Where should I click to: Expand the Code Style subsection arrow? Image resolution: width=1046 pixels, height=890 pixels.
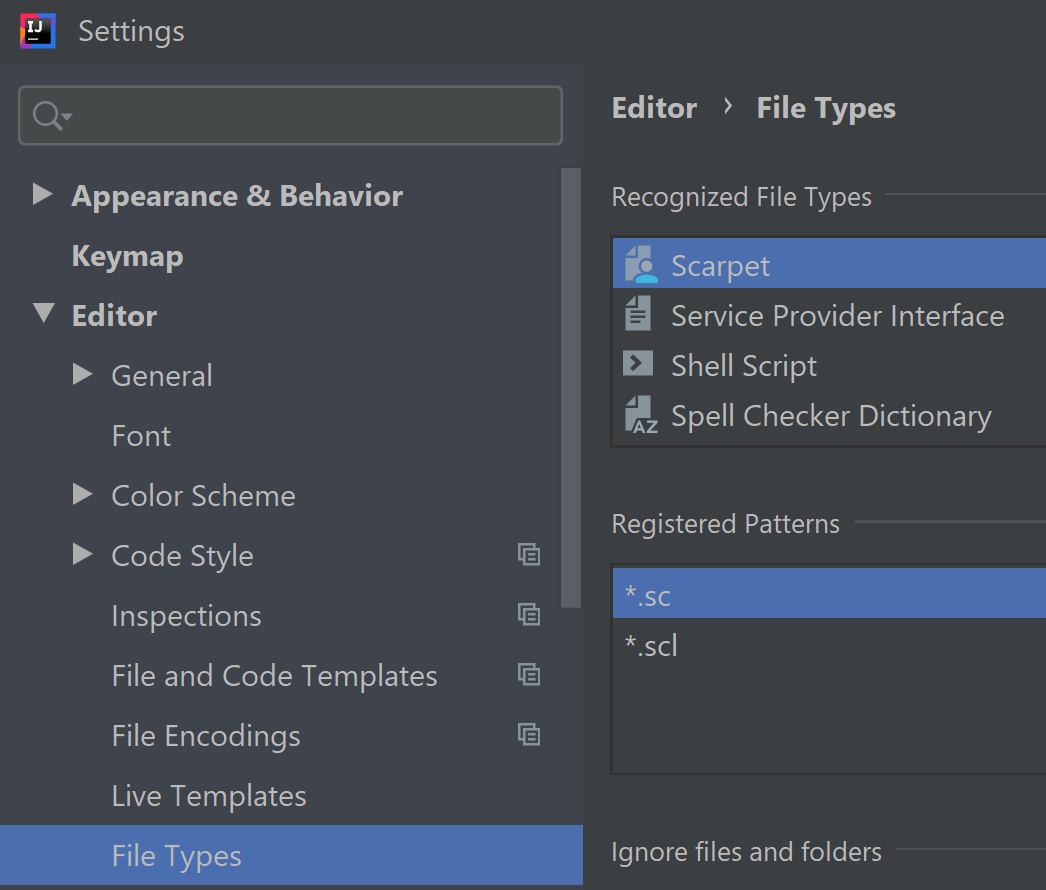(82, 554)
